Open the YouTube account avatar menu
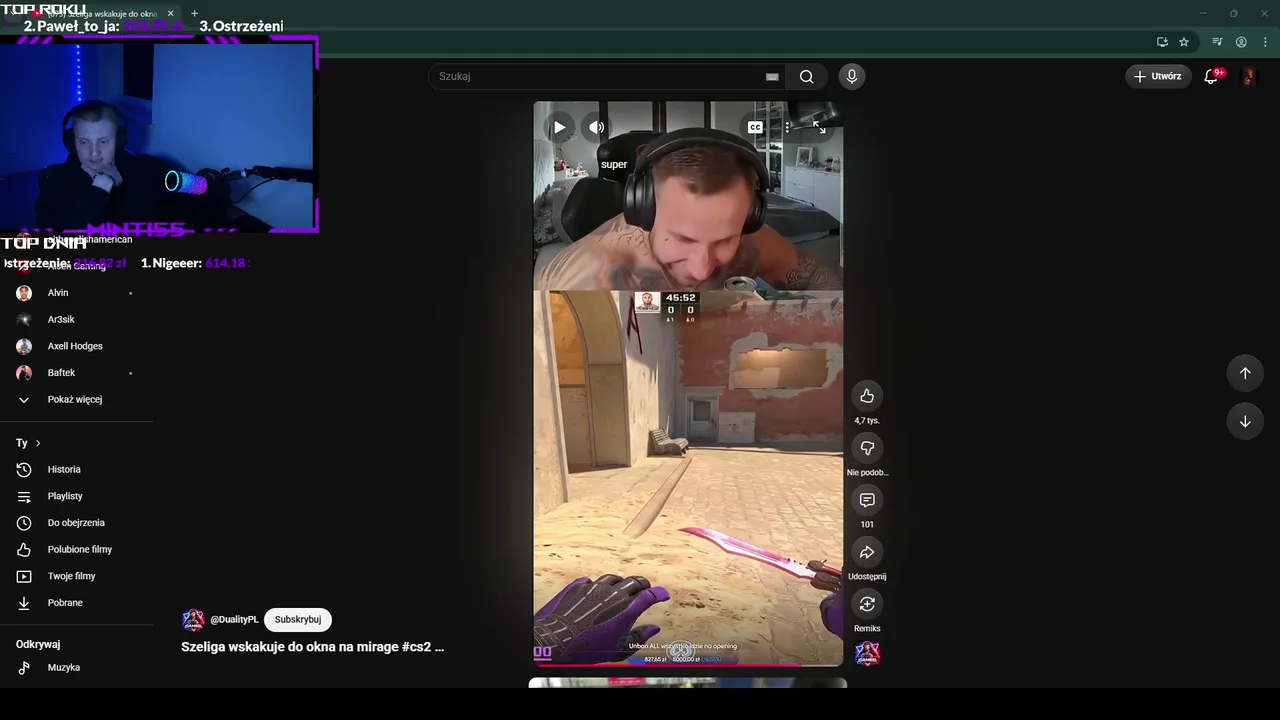 [x=1248, y=76]
